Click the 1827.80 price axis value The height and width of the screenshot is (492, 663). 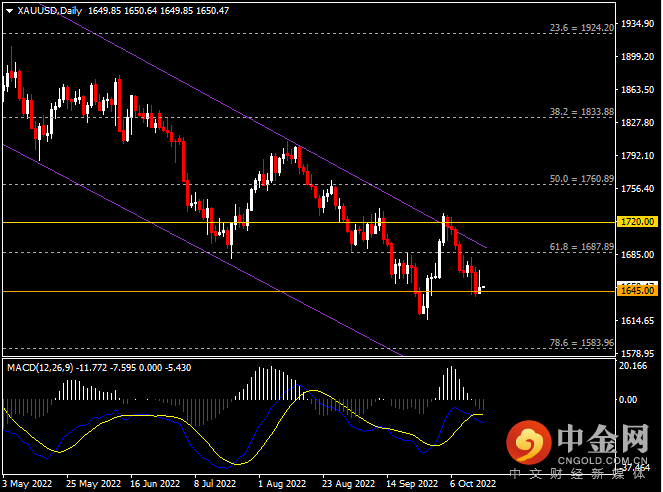[x=637, y=123]
